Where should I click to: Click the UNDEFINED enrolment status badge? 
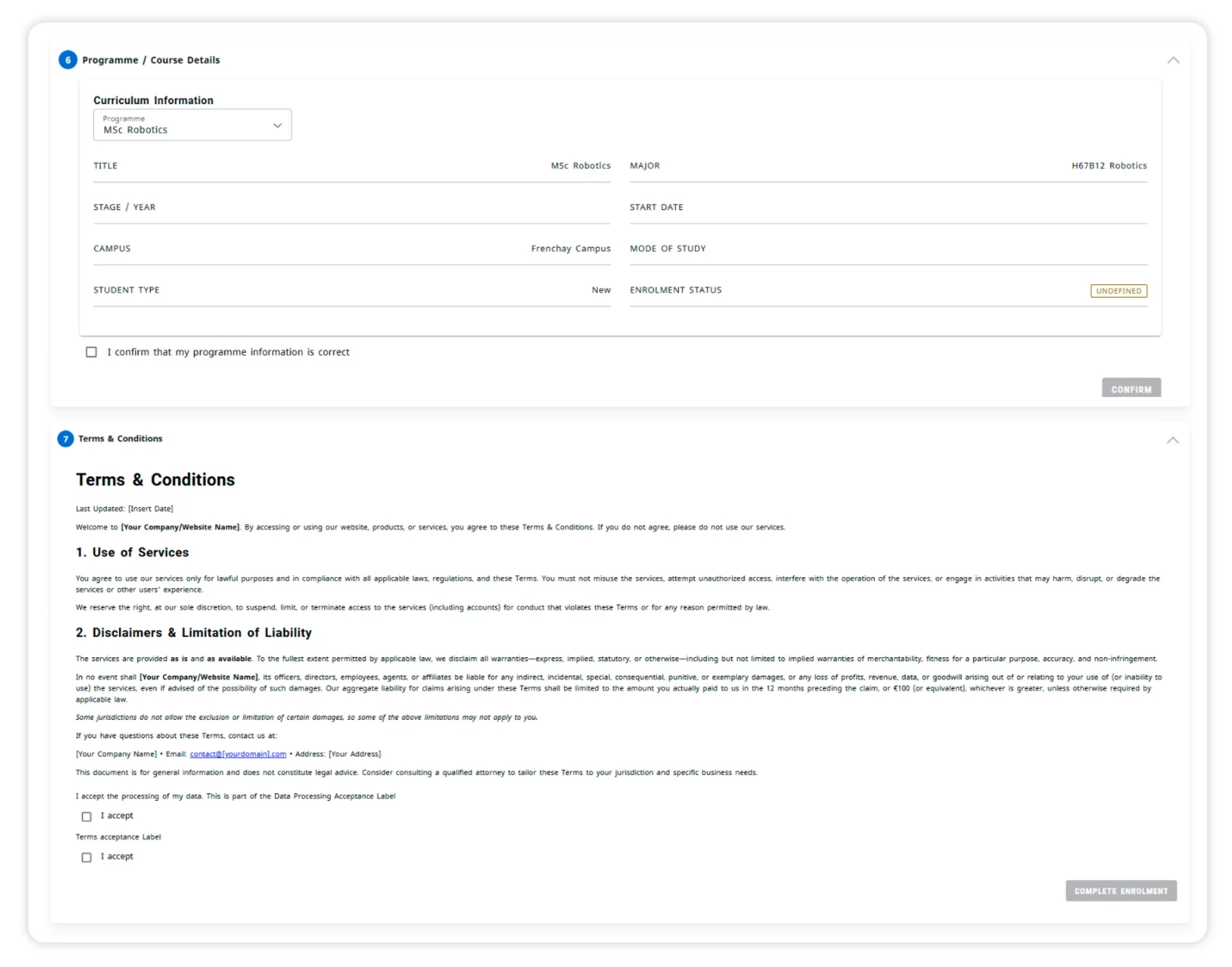[x=1118, y=291]
